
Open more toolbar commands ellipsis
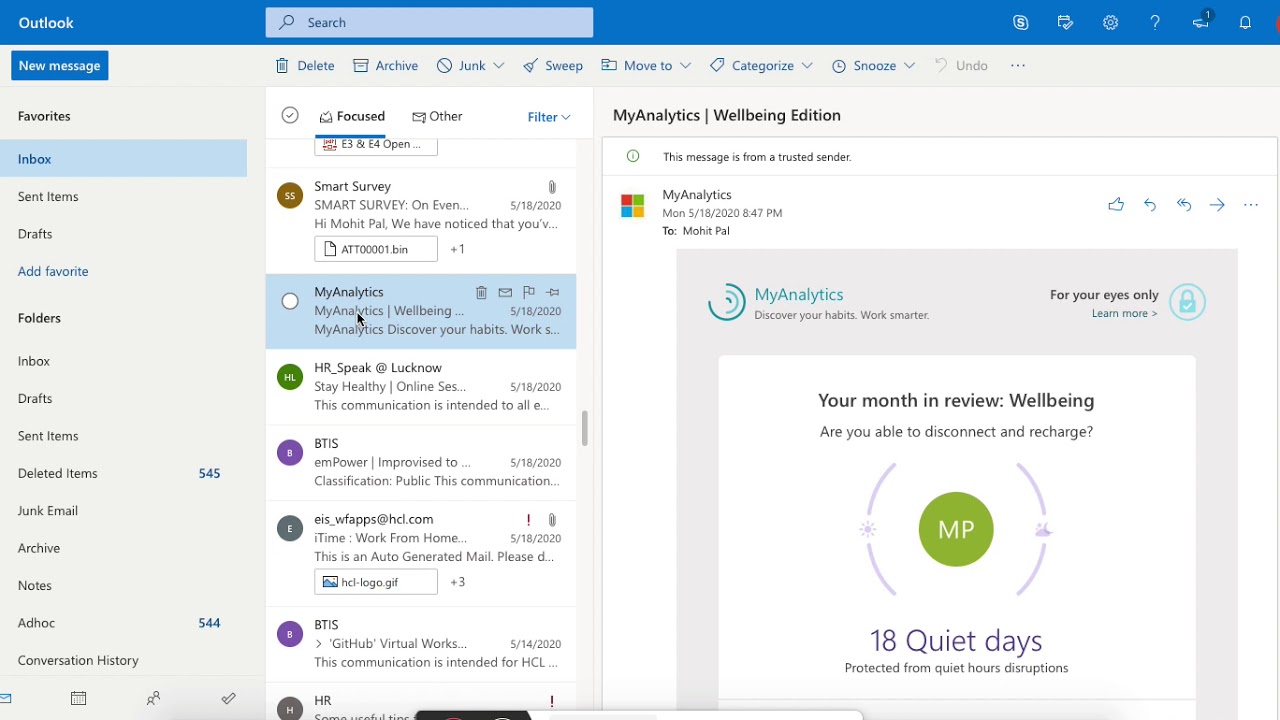coord(1018,65)
